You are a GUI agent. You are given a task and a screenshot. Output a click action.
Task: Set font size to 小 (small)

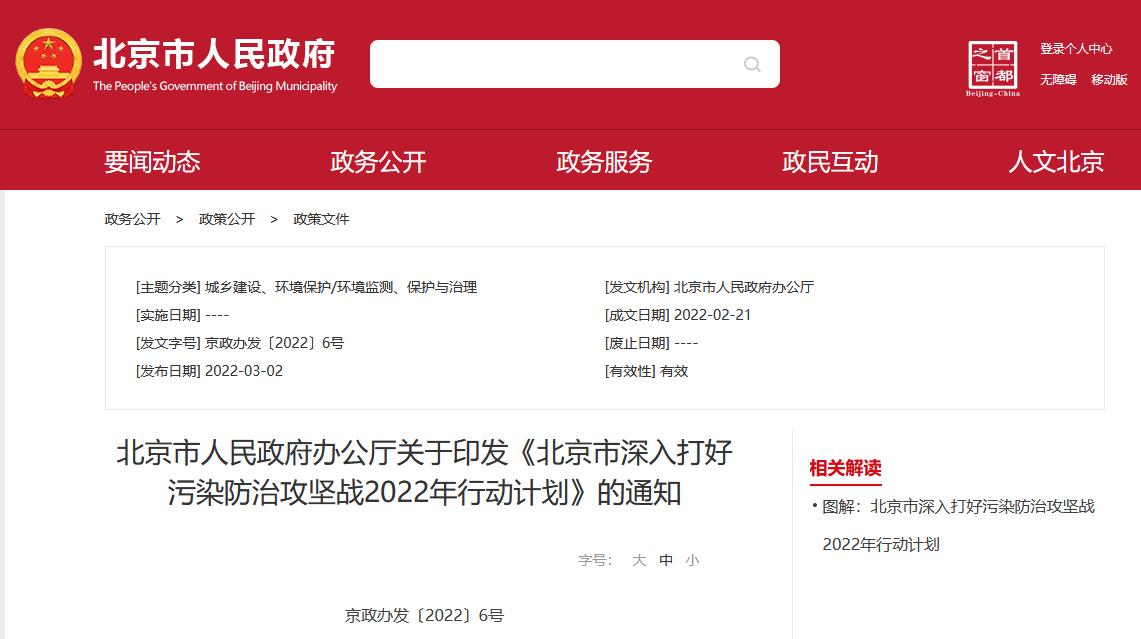click(692, 560)
